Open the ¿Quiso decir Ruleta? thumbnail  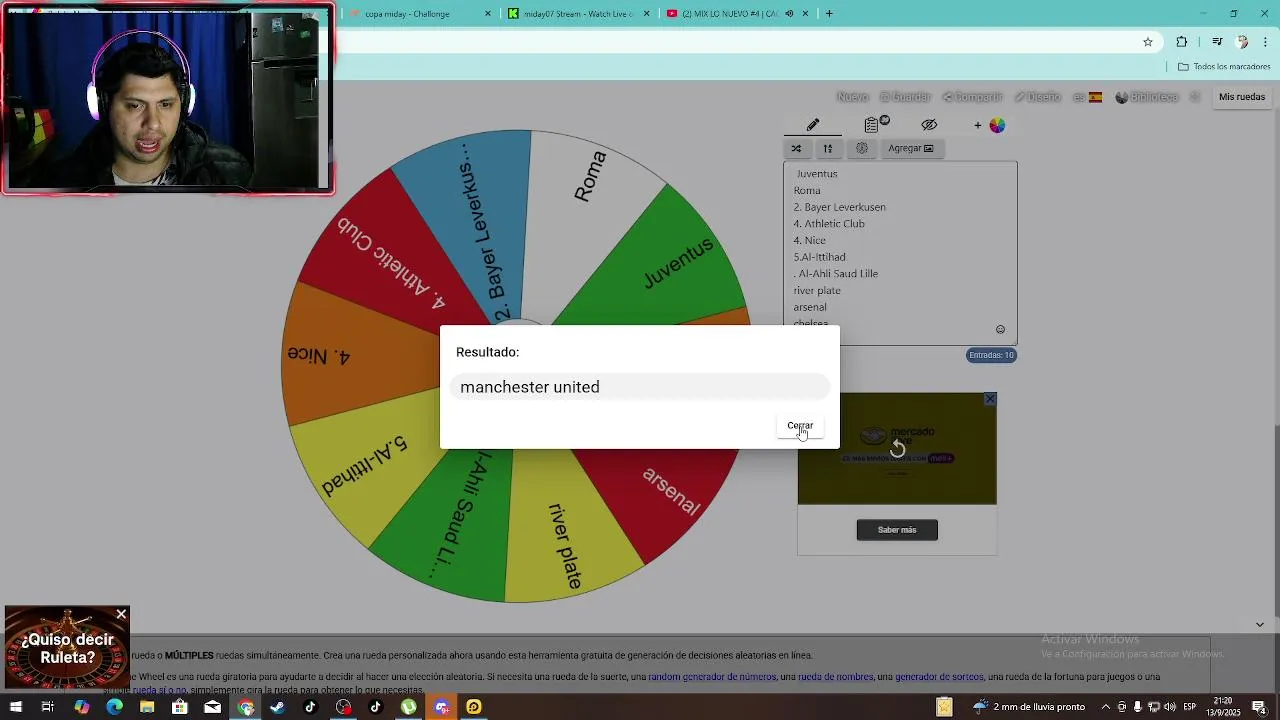pos(66,649)
